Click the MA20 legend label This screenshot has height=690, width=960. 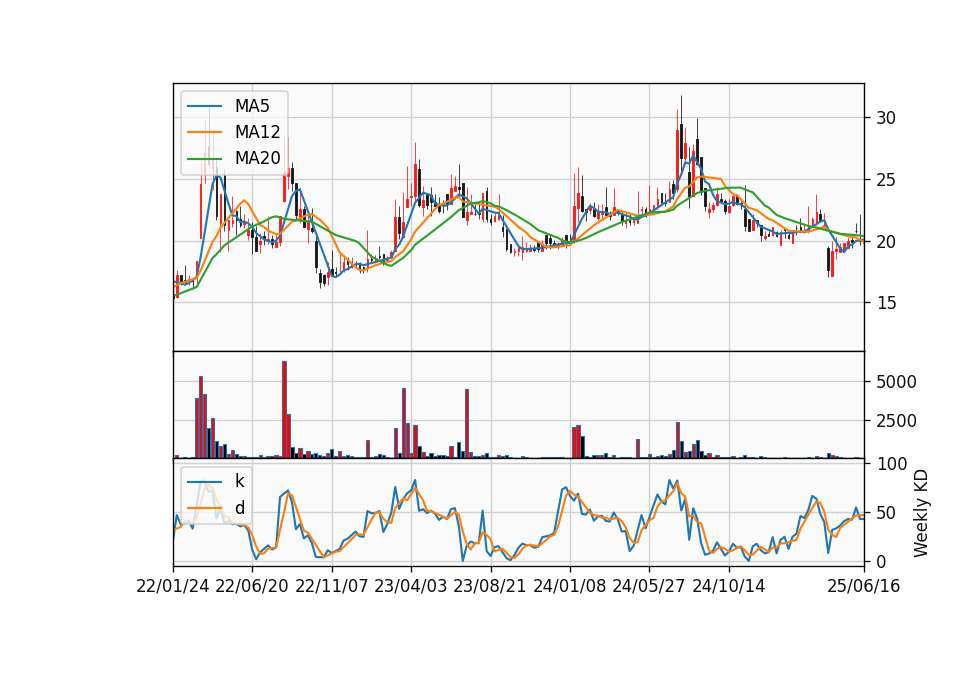click(x=257, y=158)
